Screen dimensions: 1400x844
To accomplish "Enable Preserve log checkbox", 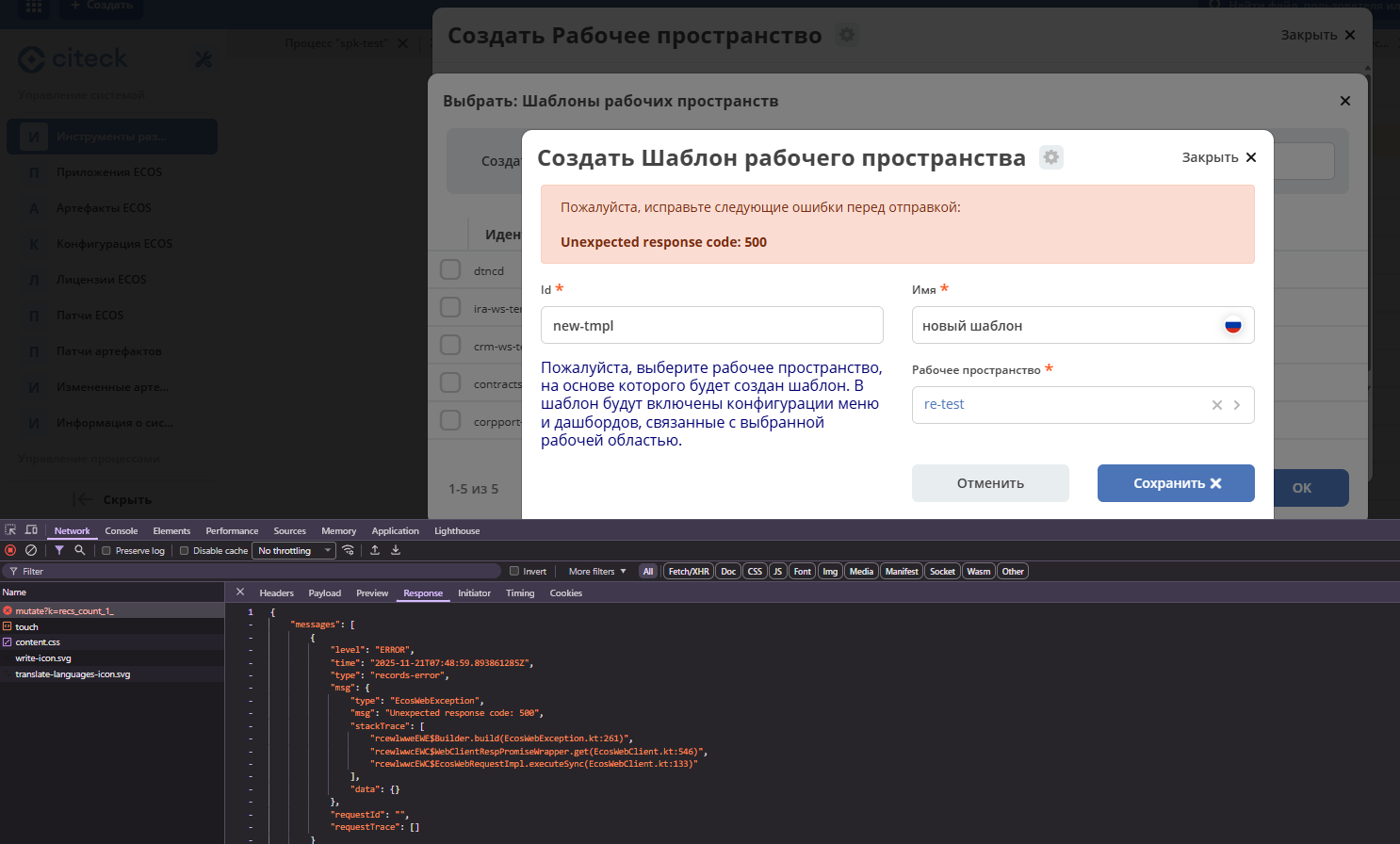I will coord(106,551).
